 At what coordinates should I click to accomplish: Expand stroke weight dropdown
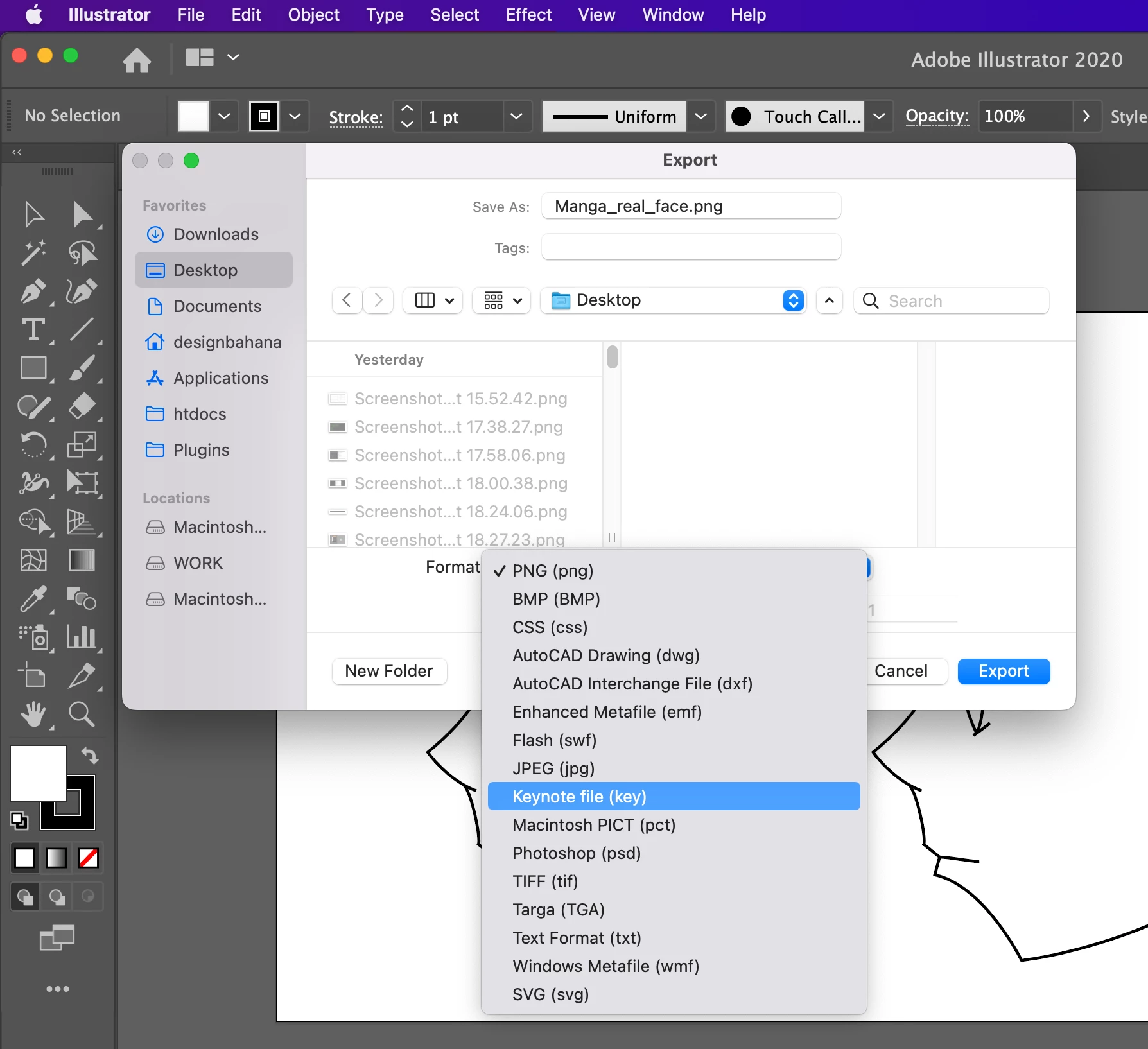(516, 116)
